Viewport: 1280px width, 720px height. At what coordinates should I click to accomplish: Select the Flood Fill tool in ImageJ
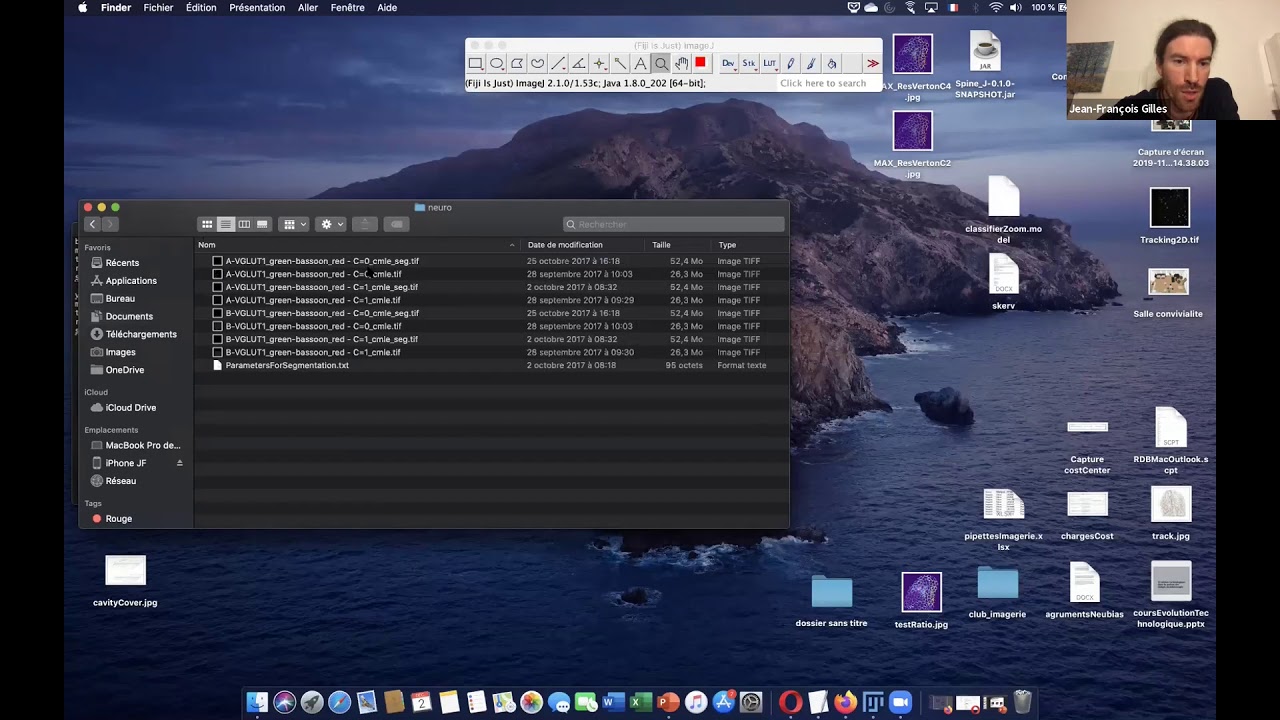click(831, 63)
